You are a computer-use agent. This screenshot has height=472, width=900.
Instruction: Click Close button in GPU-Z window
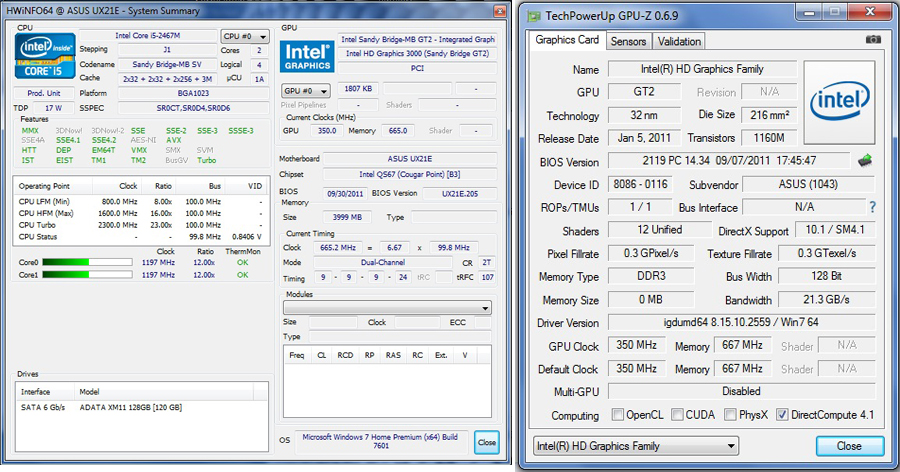click(x=849, y=446)
